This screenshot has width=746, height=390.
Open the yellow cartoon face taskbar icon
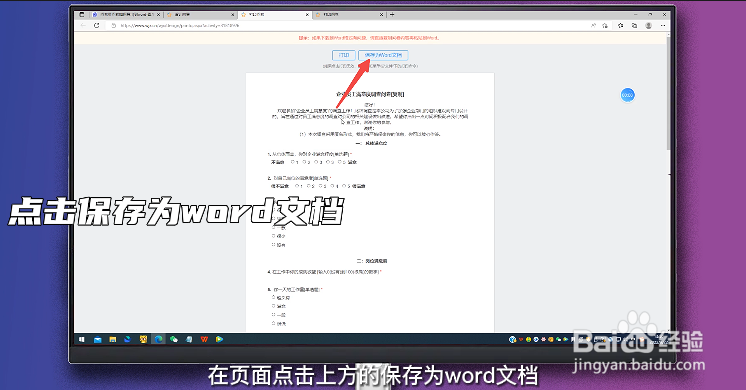coord(143,339)
